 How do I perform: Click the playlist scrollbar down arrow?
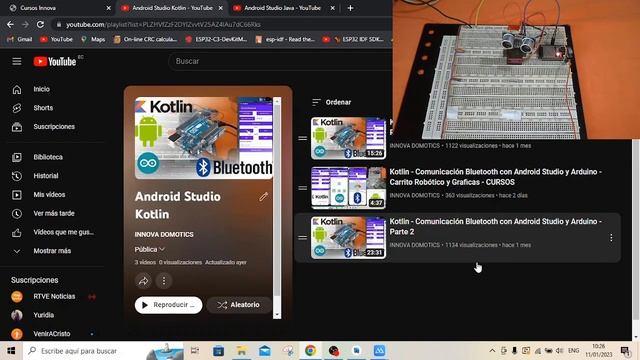coord(277,315)
